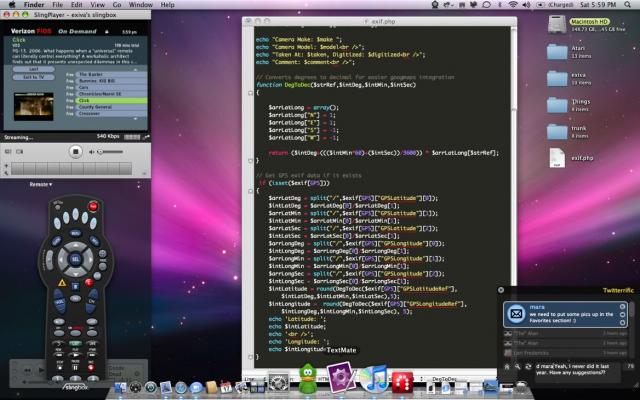Click the refresh icon in Twitterrific

pos(528,367)
